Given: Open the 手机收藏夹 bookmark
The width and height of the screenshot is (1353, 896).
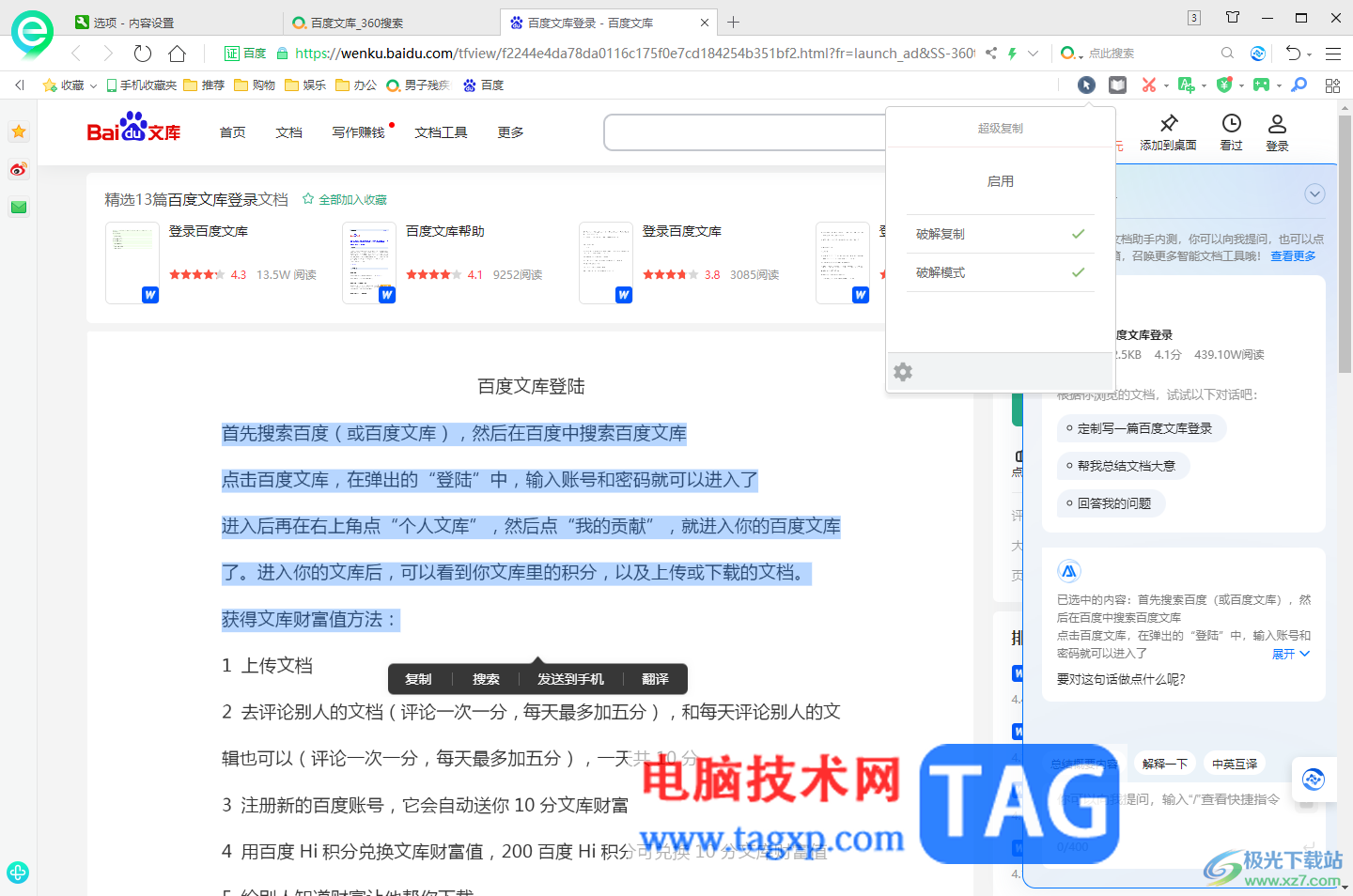Looking at the screenshot, I should tap(142, 85).
